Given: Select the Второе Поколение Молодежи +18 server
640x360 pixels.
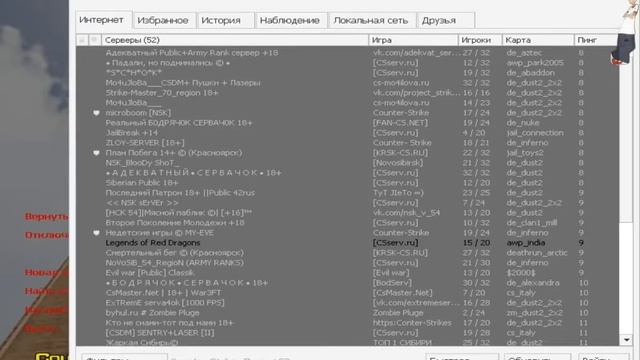Looking at the screenshot, I should [347, 223].
